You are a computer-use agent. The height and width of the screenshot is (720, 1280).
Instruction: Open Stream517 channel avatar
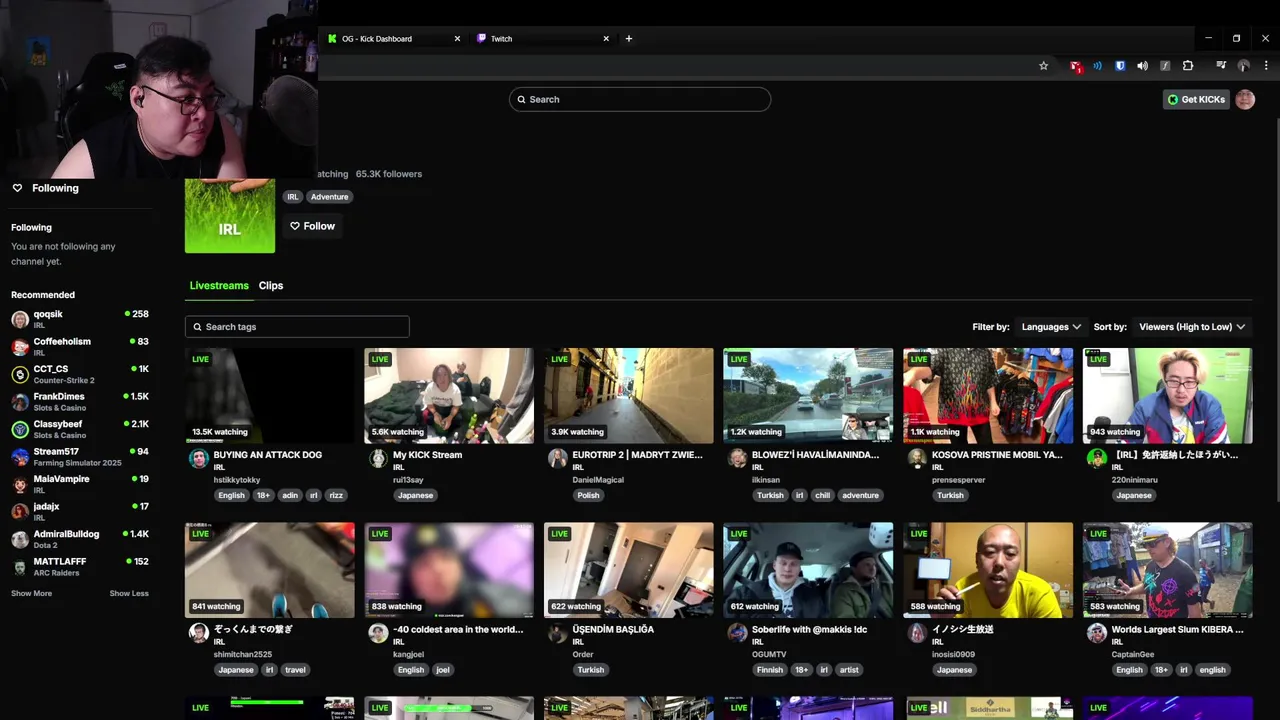(20, 457)
